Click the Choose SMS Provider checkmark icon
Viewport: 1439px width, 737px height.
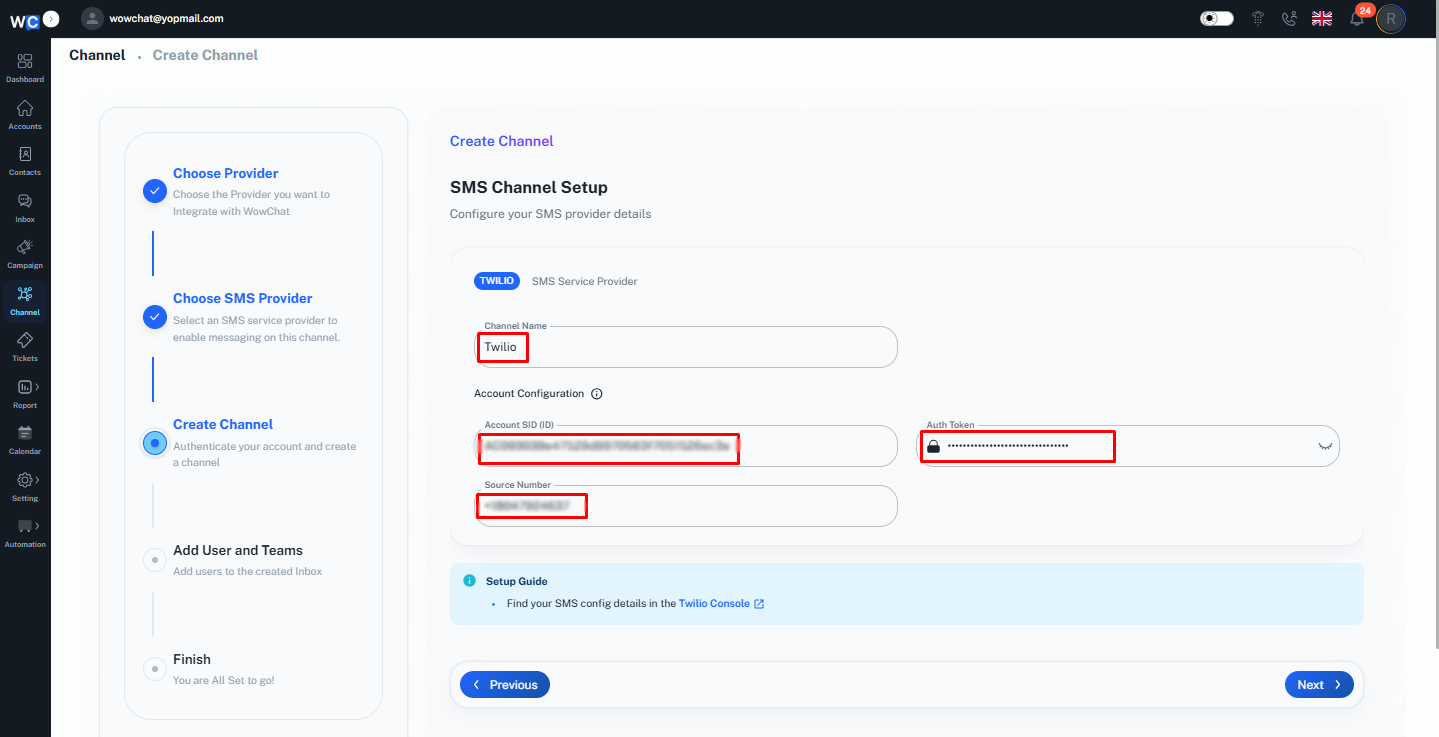154,317
